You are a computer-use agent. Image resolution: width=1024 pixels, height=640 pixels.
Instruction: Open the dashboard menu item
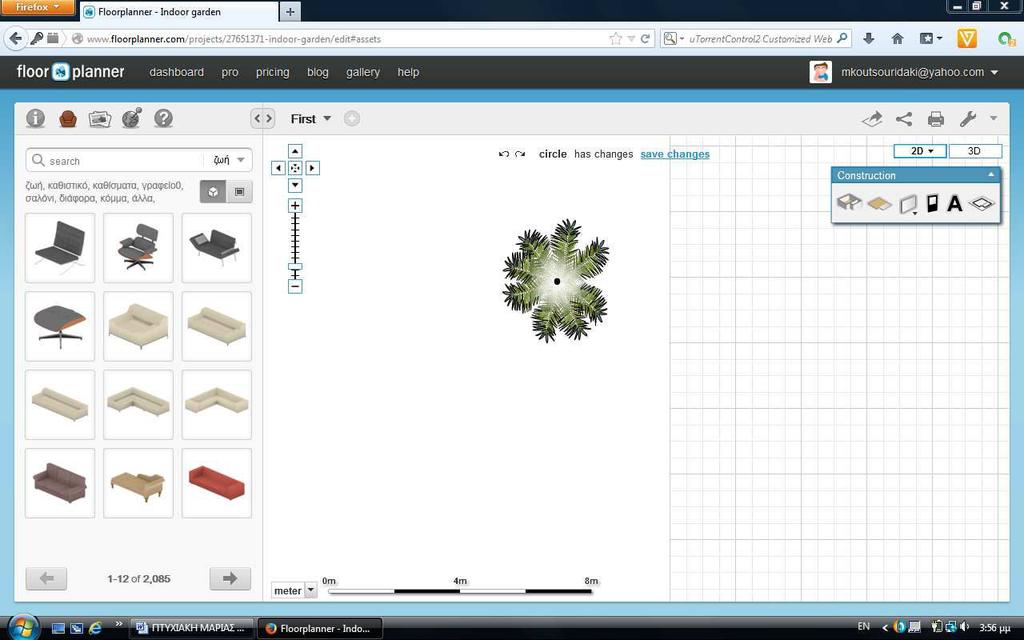(176, 72)
